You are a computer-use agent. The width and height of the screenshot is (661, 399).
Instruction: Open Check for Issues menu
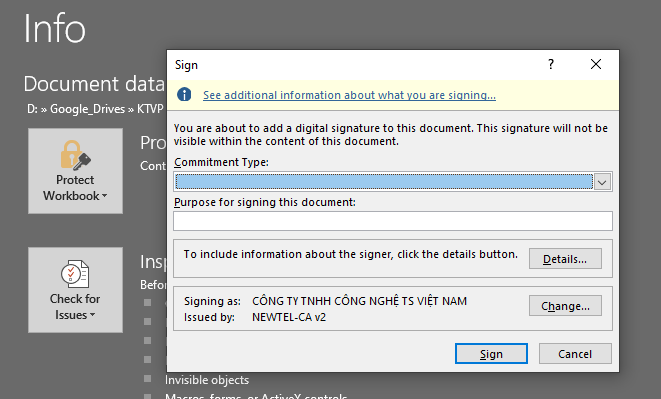(75, 290)
